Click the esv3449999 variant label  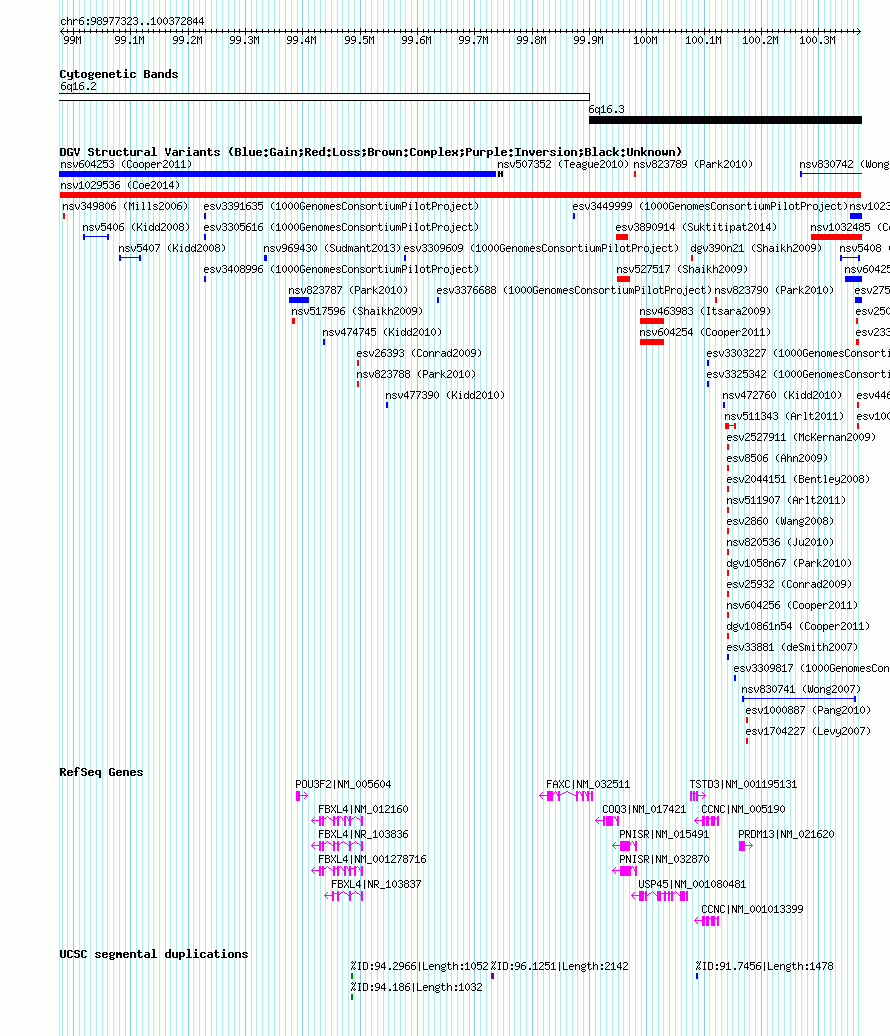(x=710, y=207)
